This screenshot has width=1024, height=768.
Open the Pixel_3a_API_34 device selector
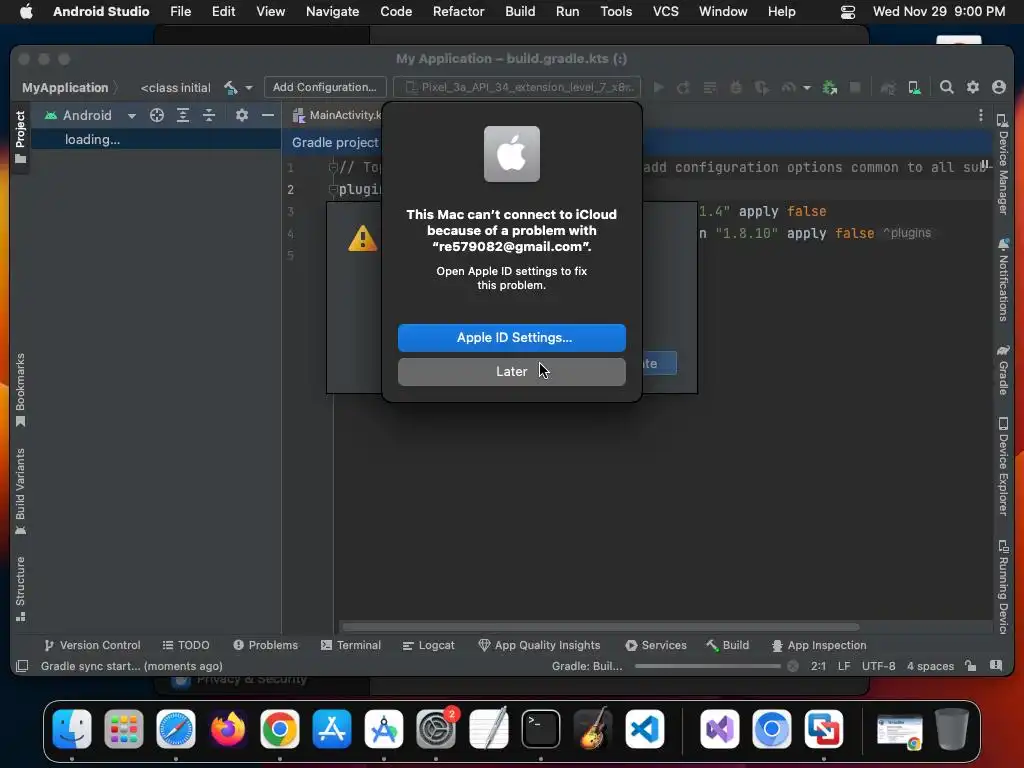517,88
